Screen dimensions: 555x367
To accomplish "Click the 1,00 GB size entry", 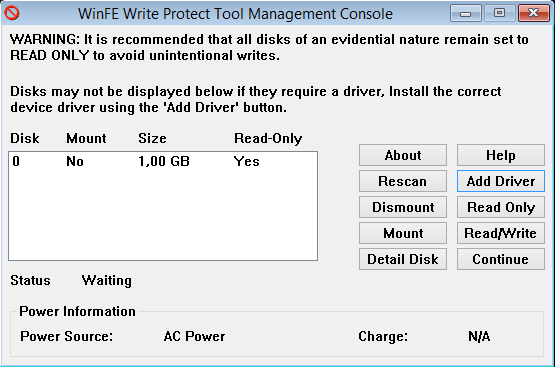I will [x=164, y=161].
